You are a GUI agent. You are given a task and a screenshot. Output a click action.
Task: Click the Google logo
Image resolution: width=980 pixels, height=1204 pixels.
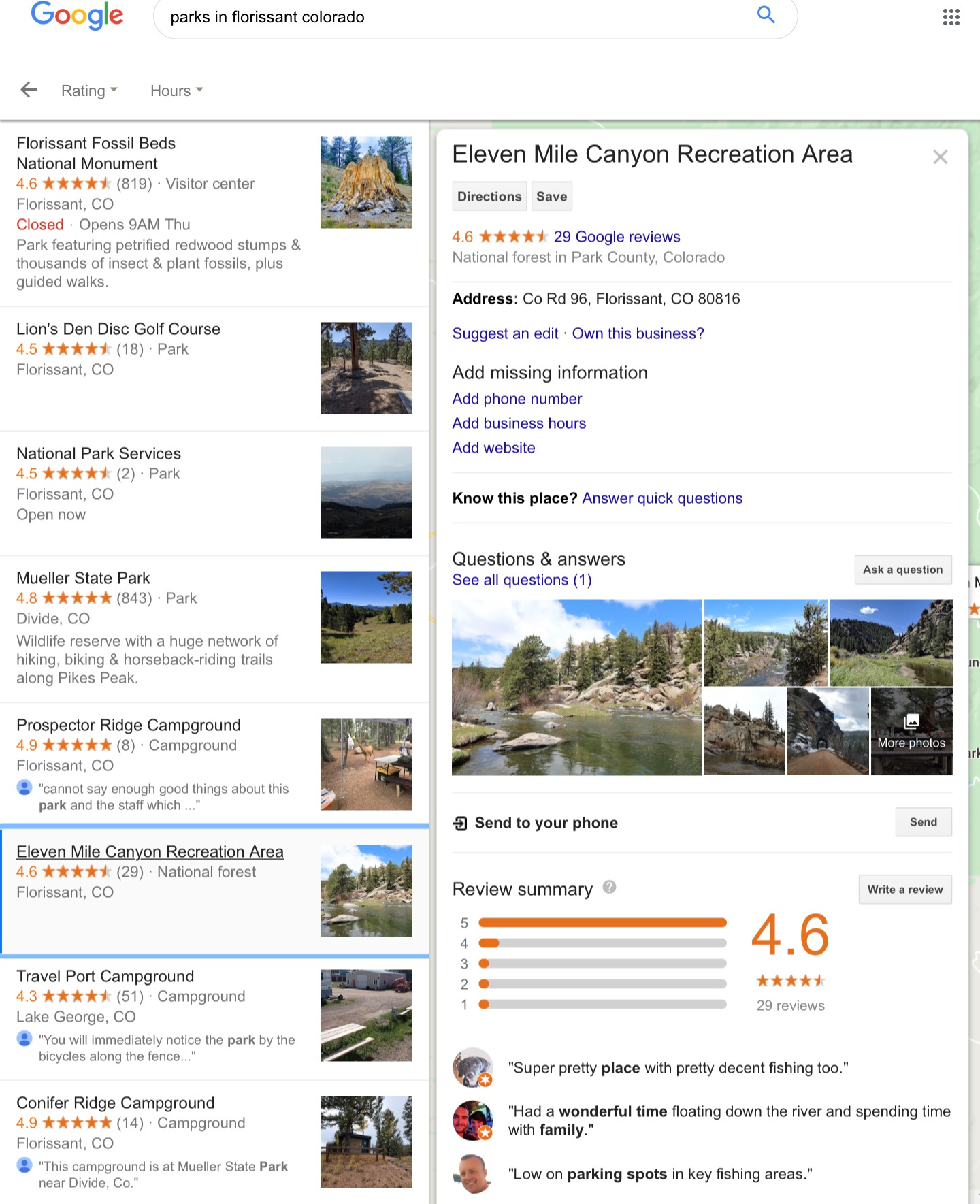[x=77, y=16]
